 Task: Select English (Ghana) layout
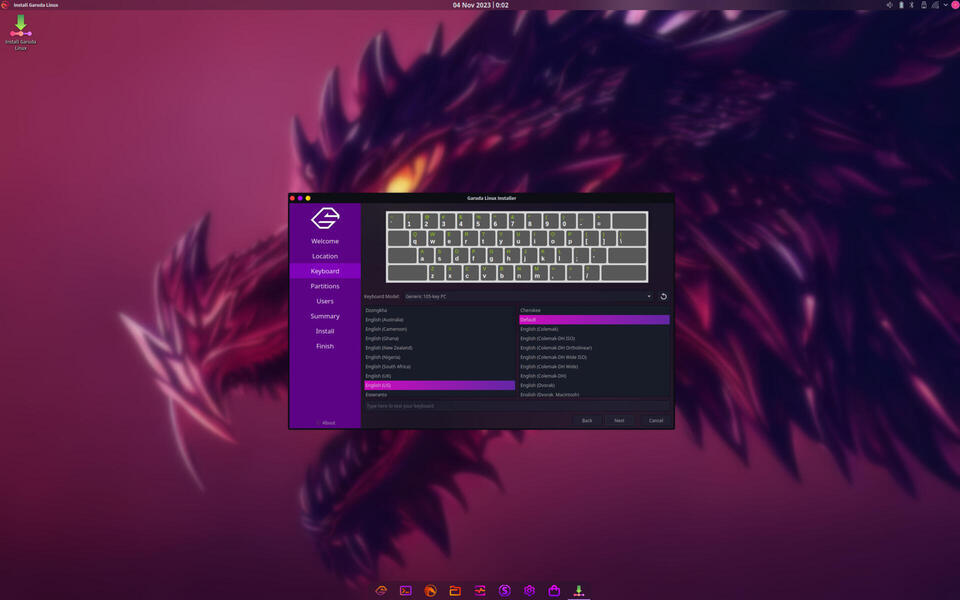pos(440,339)
